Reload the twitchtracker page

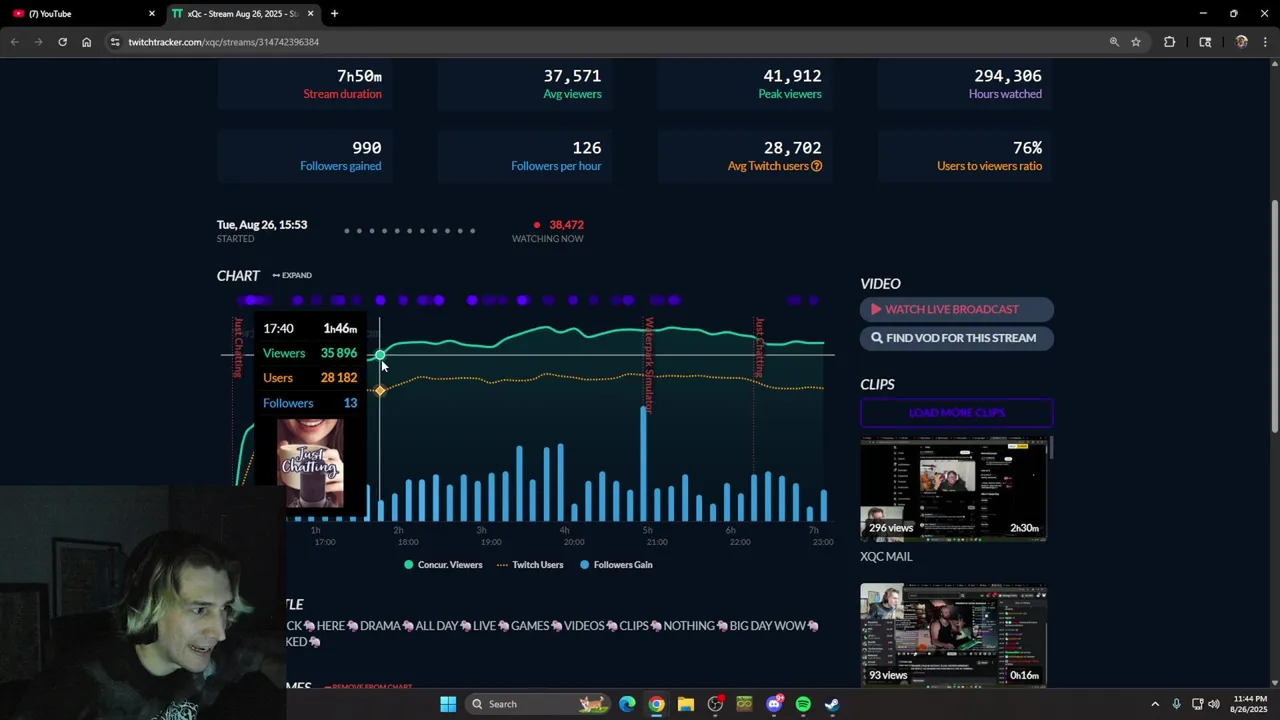pos(62,42)
